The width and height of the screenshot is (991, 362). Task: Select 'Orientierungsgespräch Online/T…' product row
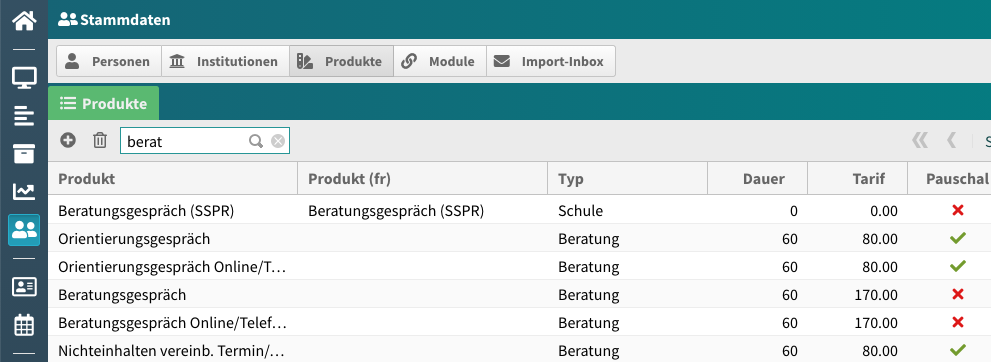(x=172, y=267)
